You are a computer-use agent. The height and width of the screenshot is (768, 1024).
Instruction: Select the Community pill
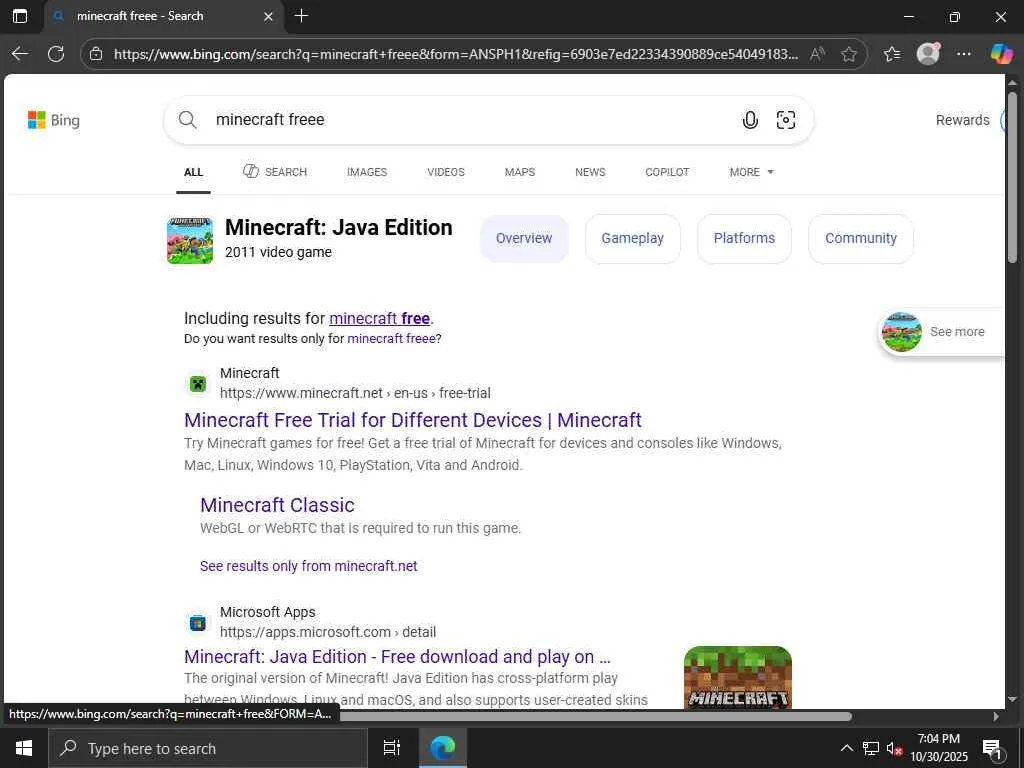[x=861, y=238]
